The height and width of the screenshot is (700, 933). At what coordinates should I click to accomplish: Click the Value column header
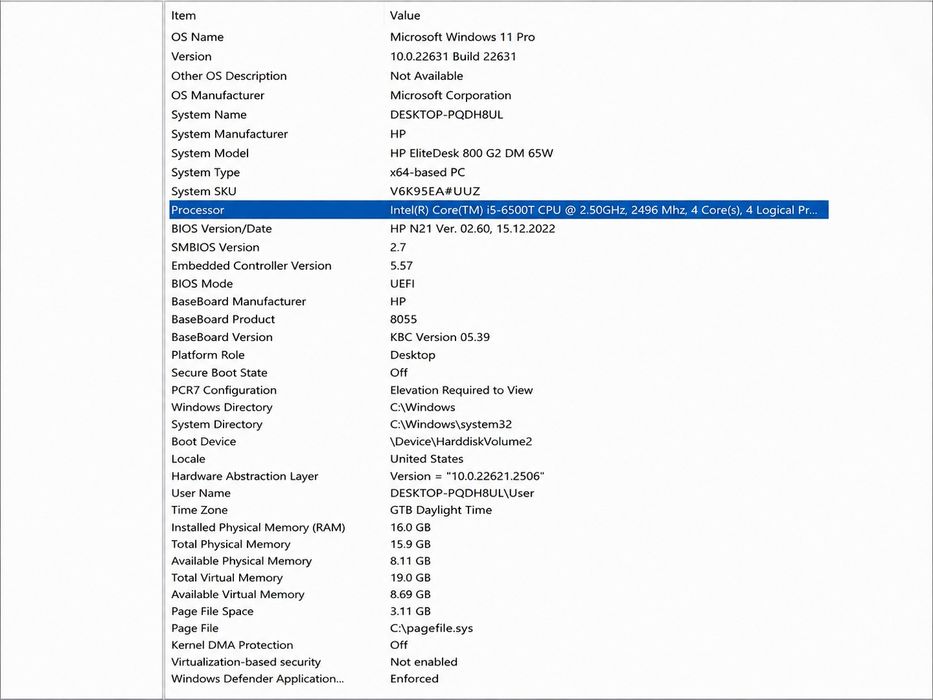405,15
